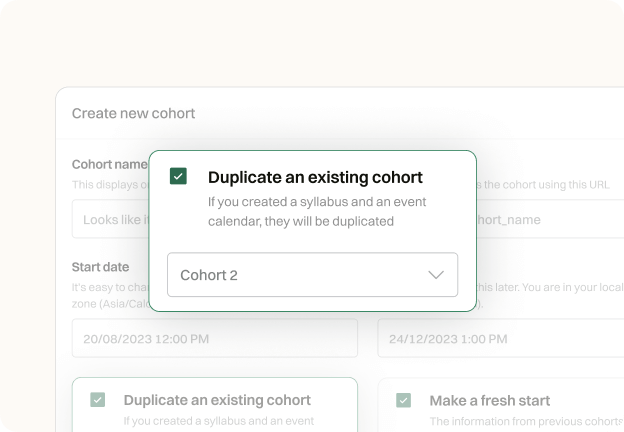Click the Cohort name input field
The height and width of the screenshot is (432, 624).
coord(111,219)
